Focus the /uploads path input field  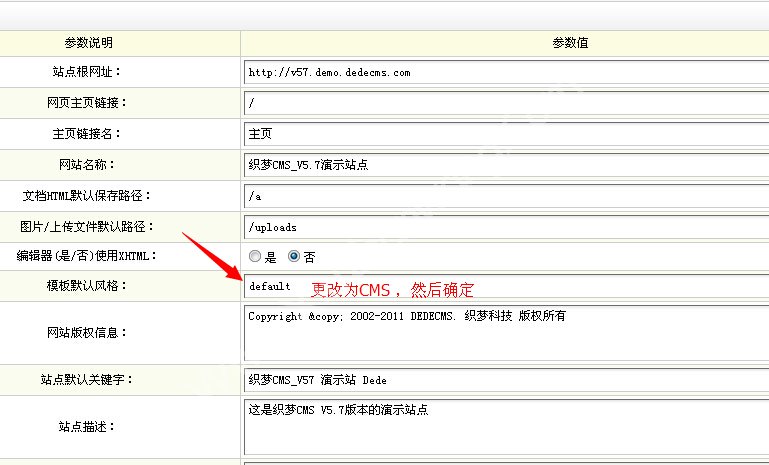505,227
